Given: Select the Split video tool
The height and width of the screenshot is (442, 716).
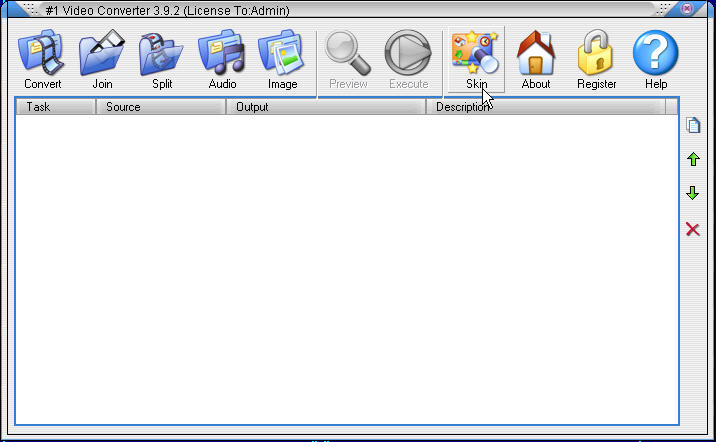Looking at the screenshot, I should (x=162, y=60).
